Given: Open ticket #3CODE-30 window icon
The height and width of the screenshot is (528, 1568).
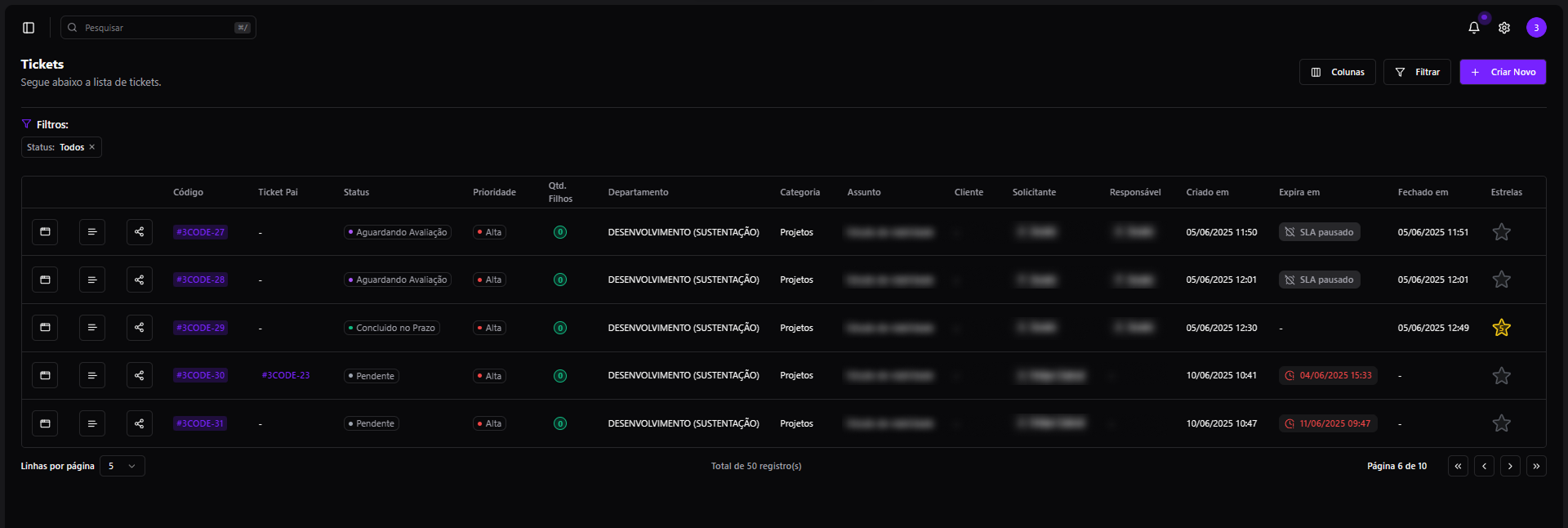Looking at the screenshot, I should click(45, 375).
